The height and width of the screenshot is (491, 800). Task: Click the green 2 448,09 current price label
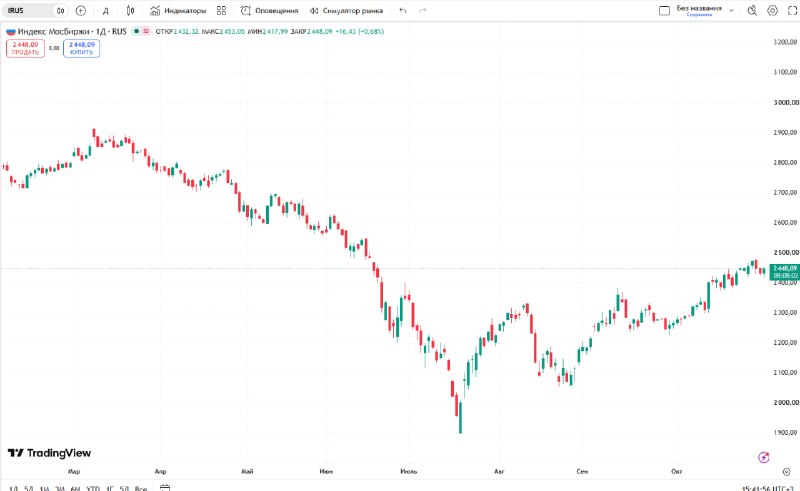point(785,272)
